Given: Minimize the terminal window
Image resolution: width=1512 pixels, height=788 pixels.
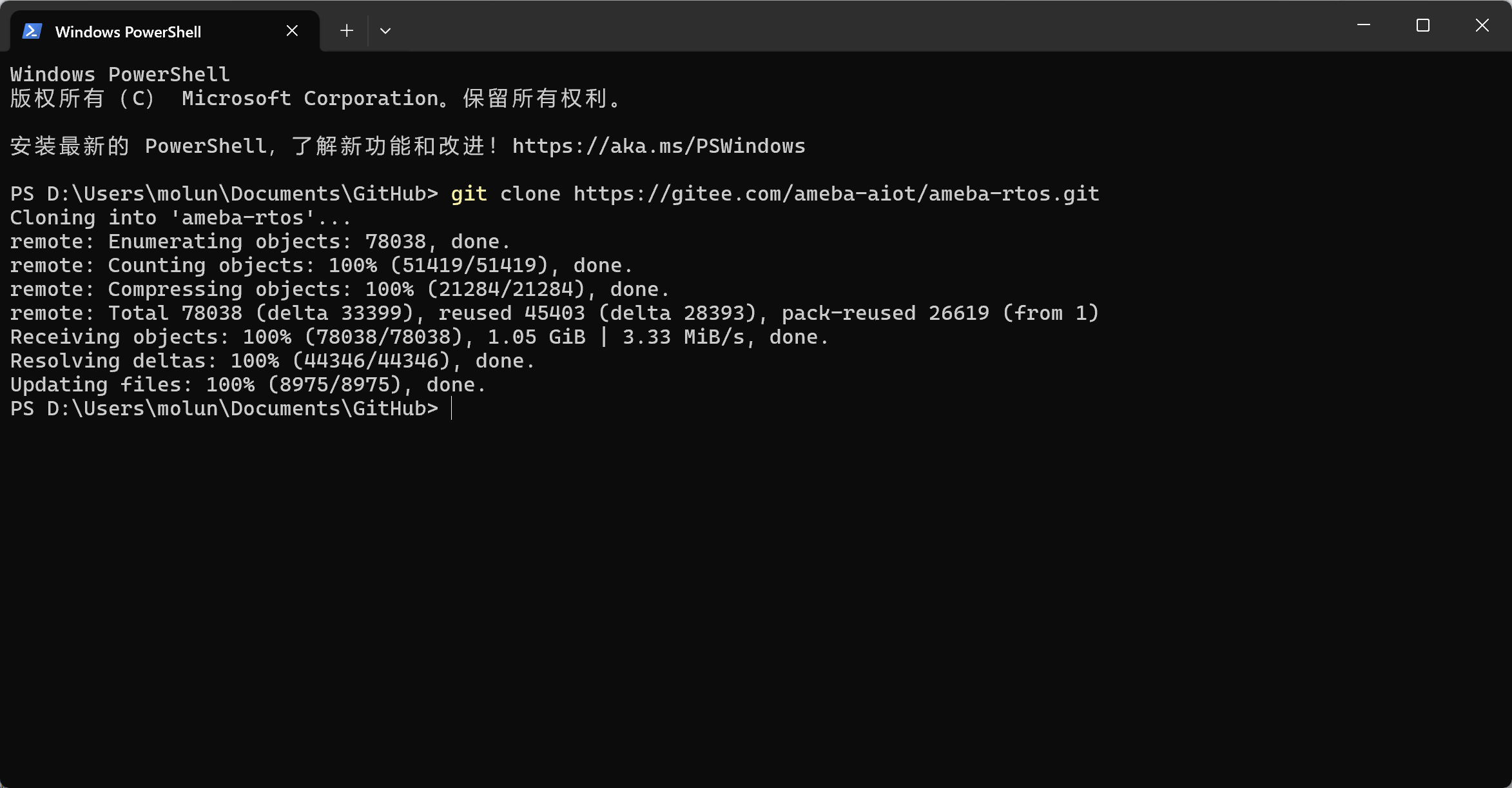Looking at the screenshot, I should click(1364, 26).
